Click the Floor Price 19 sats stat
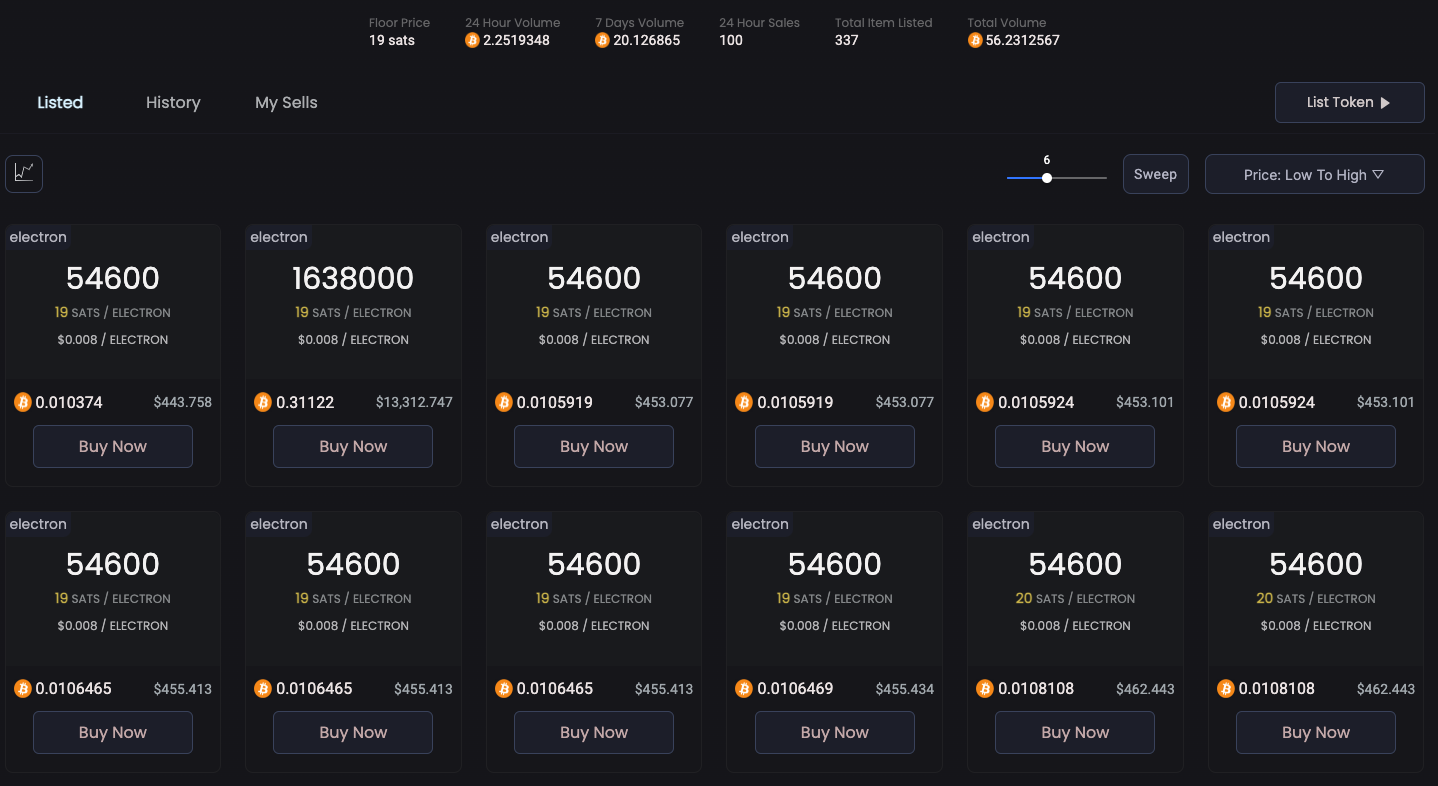Screen dimensions: 1438x786 pos(399,32)
